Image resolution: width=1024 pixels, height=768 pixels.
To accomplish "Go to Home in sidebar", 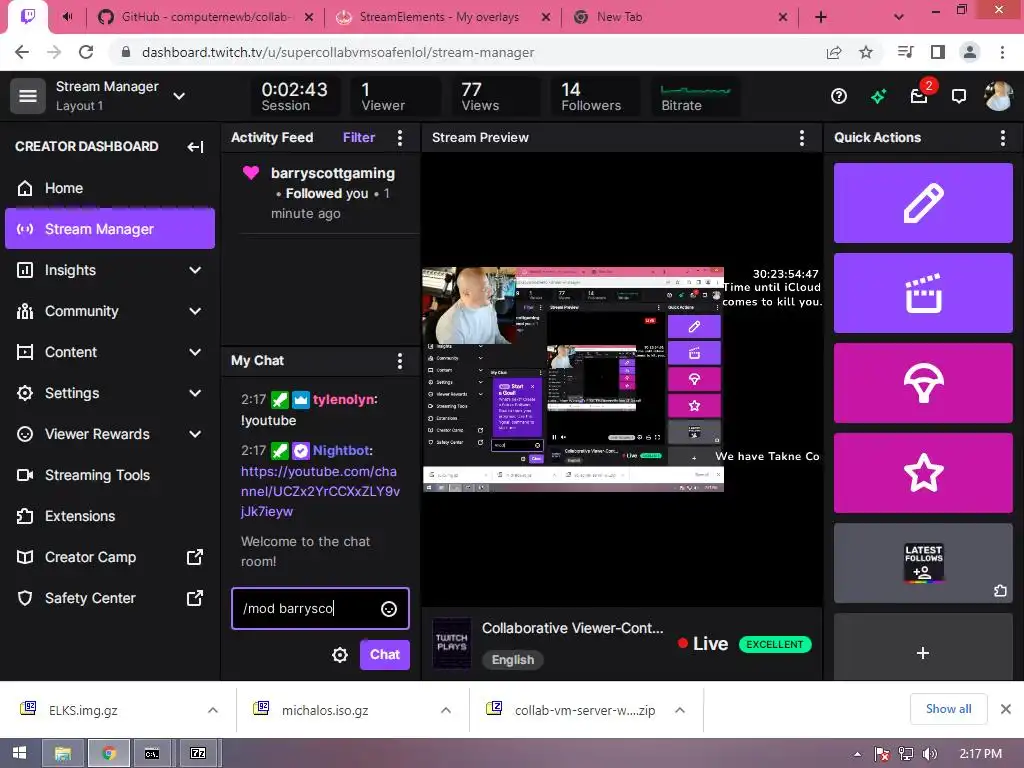I will (109, 188).
